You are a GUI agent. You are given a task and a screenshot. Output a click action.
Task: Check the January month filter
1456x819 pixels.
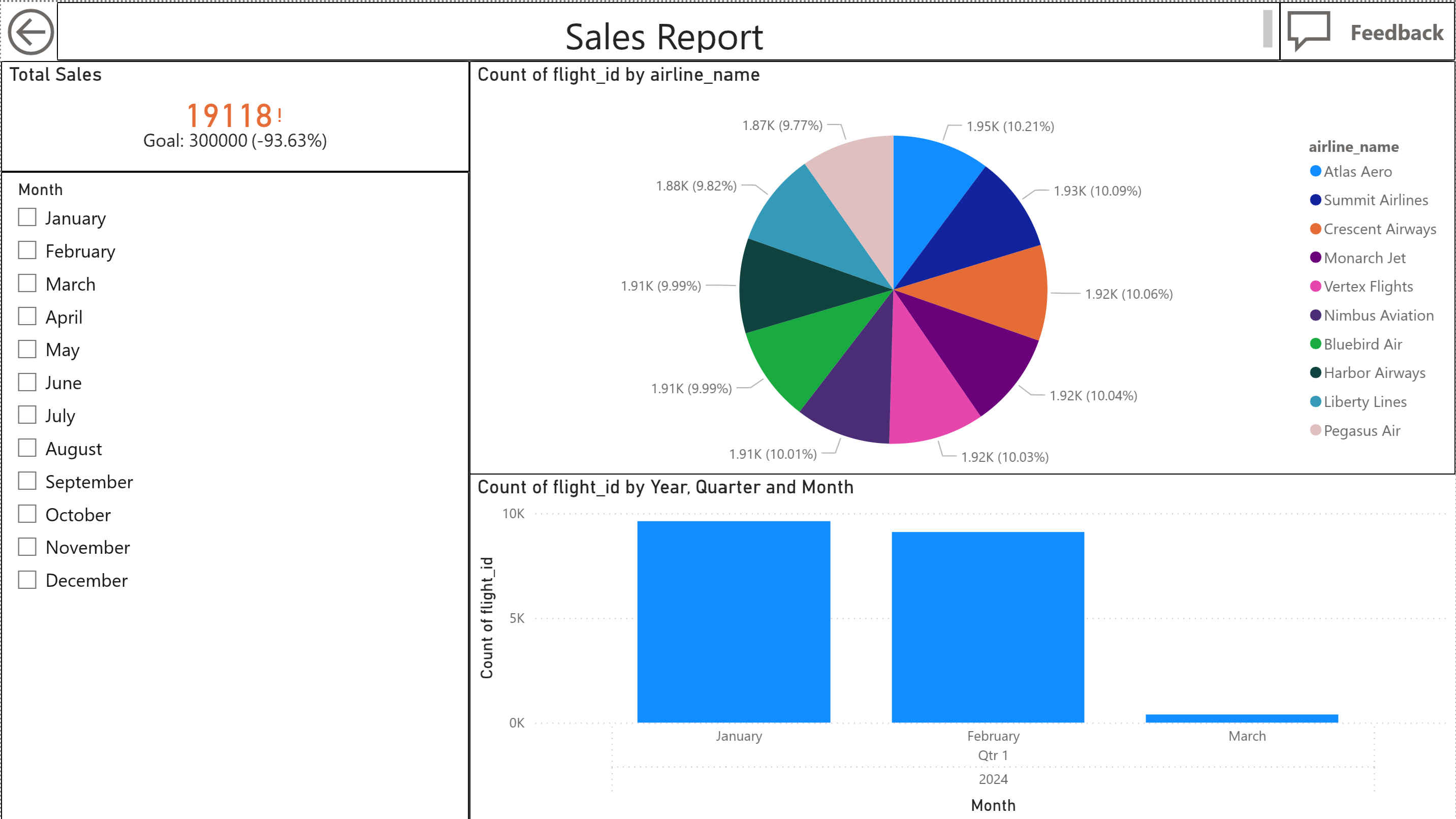pyautogui.click(x=27, y=217)
